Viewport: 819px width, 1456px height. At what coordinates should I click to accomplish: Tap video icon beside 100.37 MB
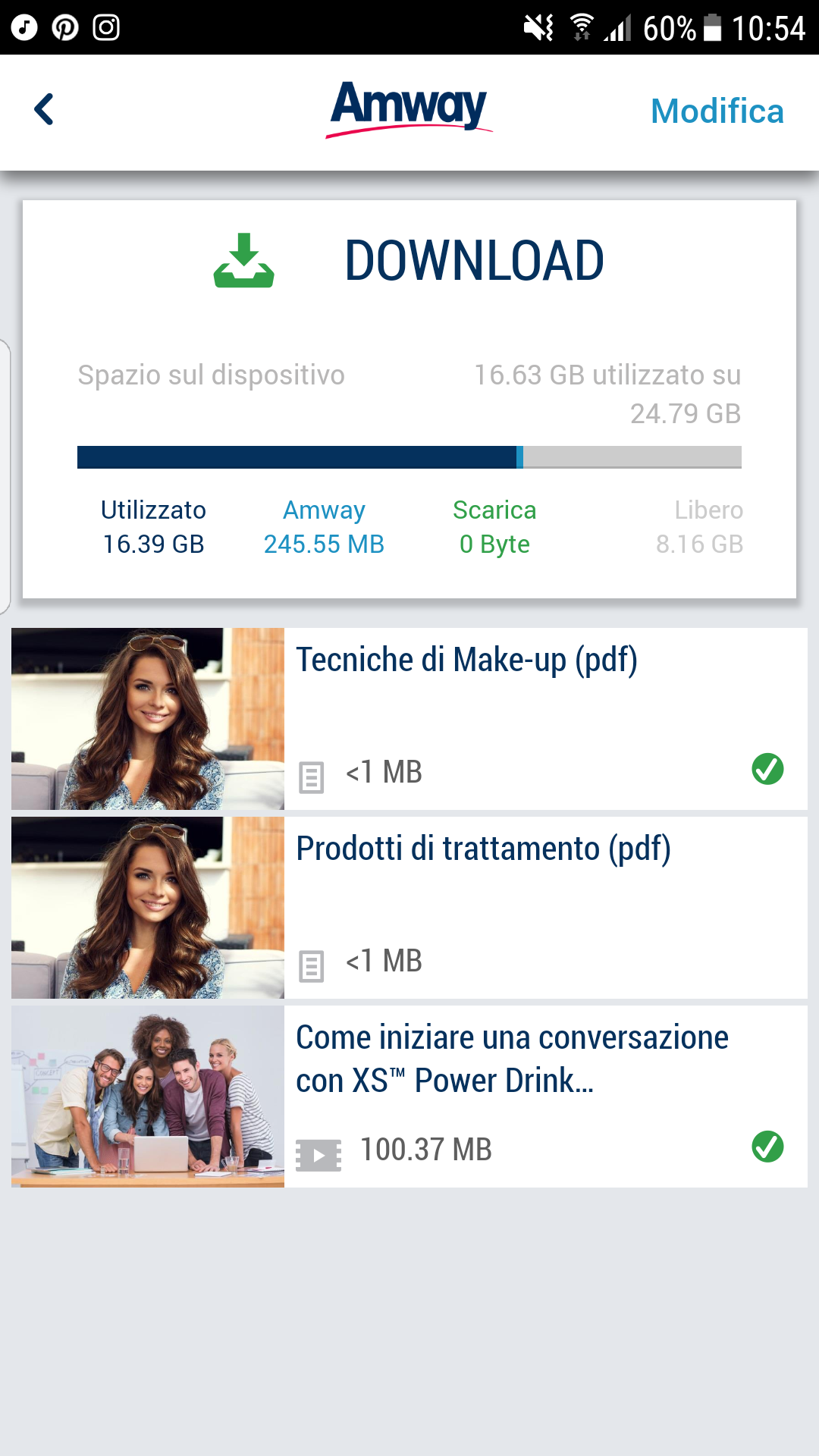(318, 1155)
